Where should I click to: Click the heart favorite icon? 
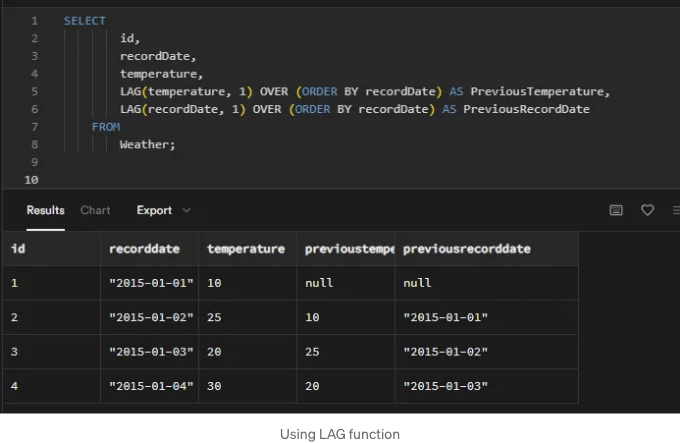pos(647,210)
